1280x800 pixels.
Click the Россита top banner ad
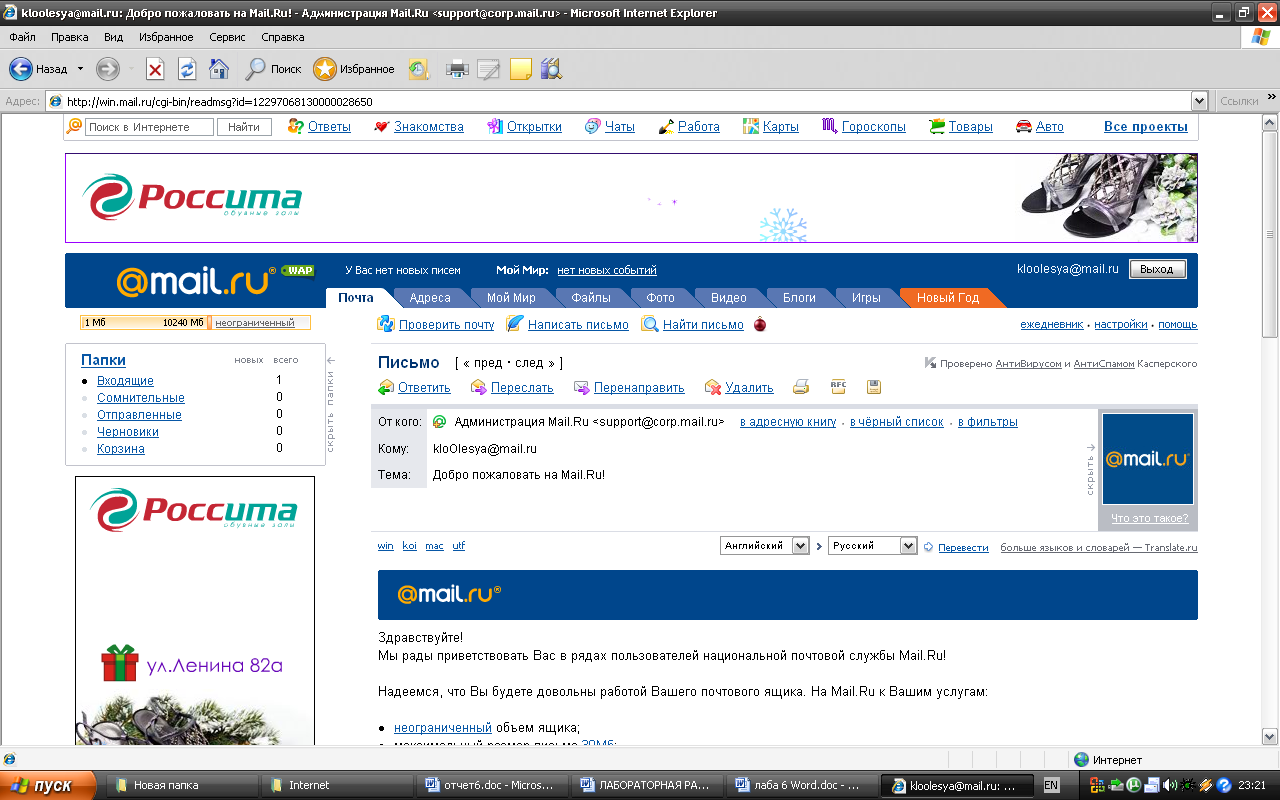click(631, 198)
